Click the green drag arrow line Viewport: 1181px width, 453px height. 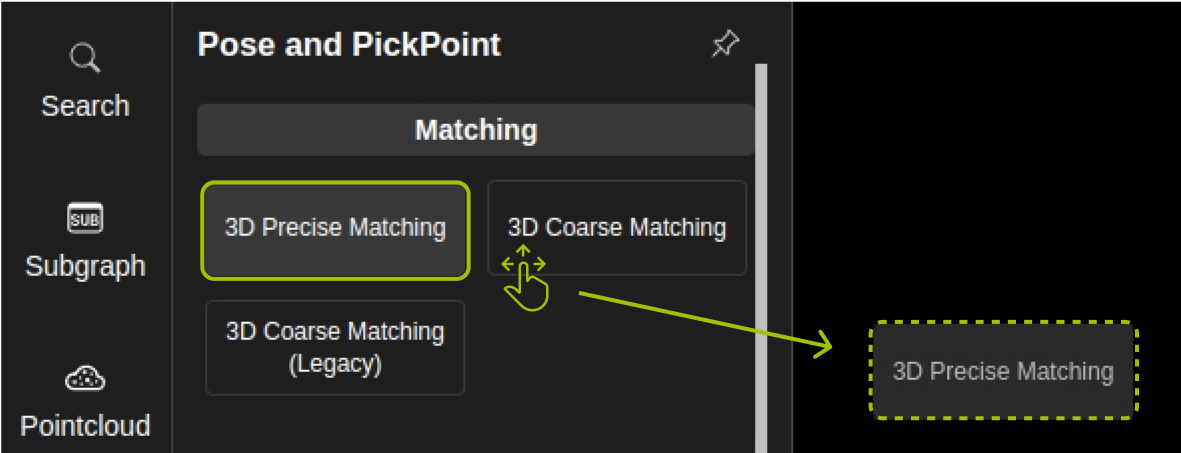click(x=700, y=320)
